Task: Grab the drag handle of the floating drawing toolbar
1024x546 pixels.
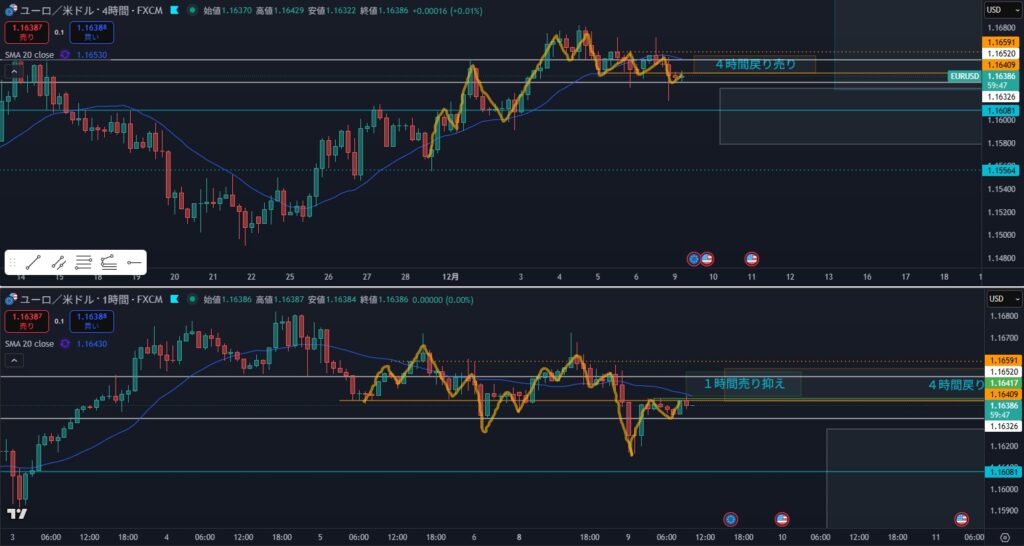Action: tap(12, 262)
